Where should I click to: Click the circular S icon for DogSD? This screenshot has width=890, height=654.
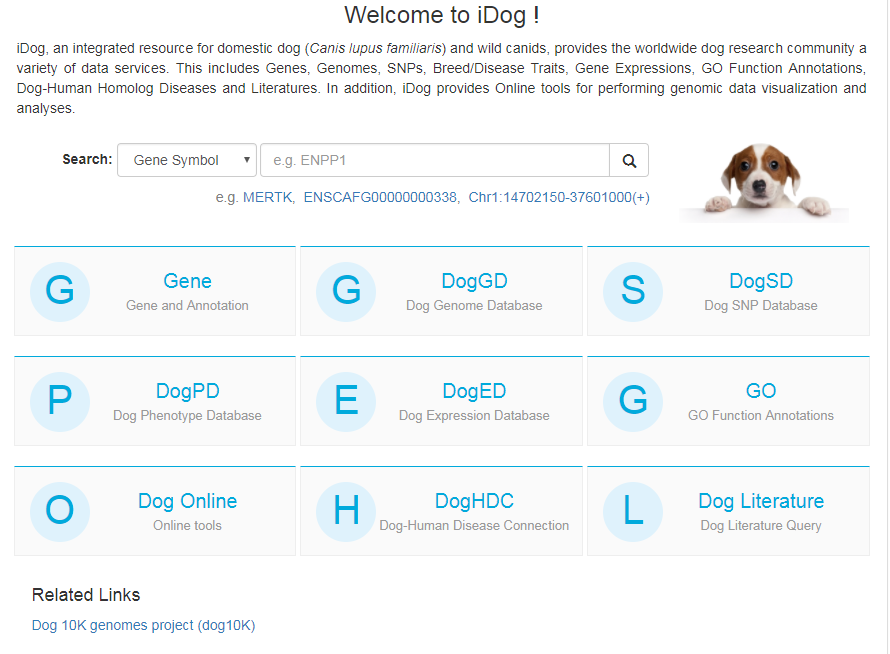(633, 291)
